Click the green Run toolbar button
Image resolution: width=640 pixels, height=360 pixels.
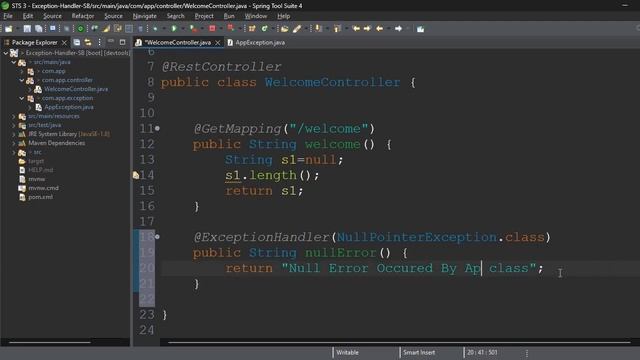[174, 29]
